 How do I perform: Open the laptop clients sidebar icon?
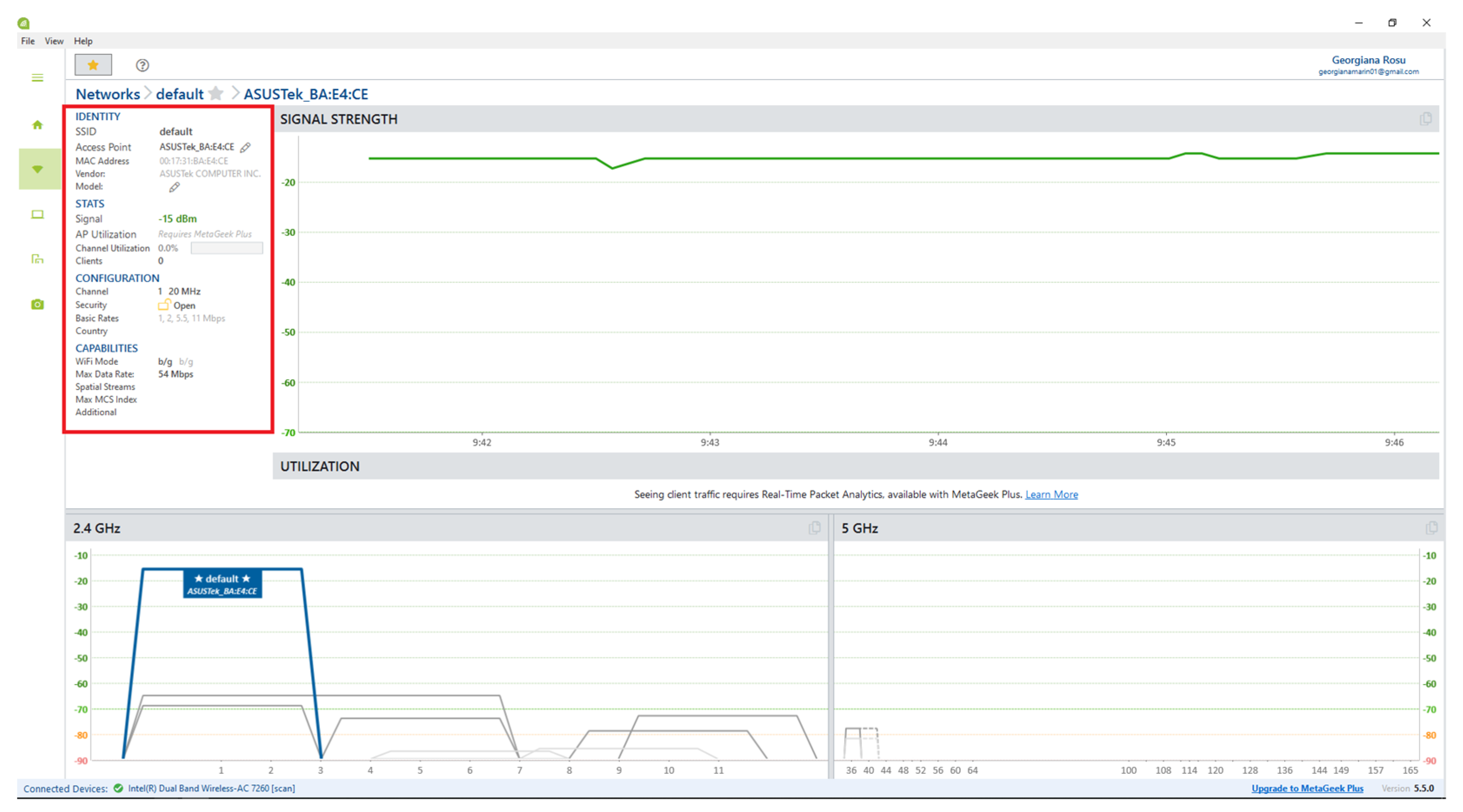[x=37, y=215]
